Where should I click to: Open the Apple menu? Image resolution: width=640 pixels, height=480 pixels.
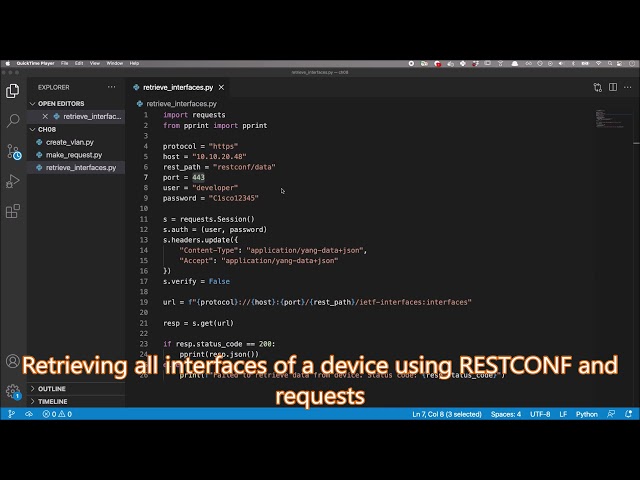tap(7, 63)
